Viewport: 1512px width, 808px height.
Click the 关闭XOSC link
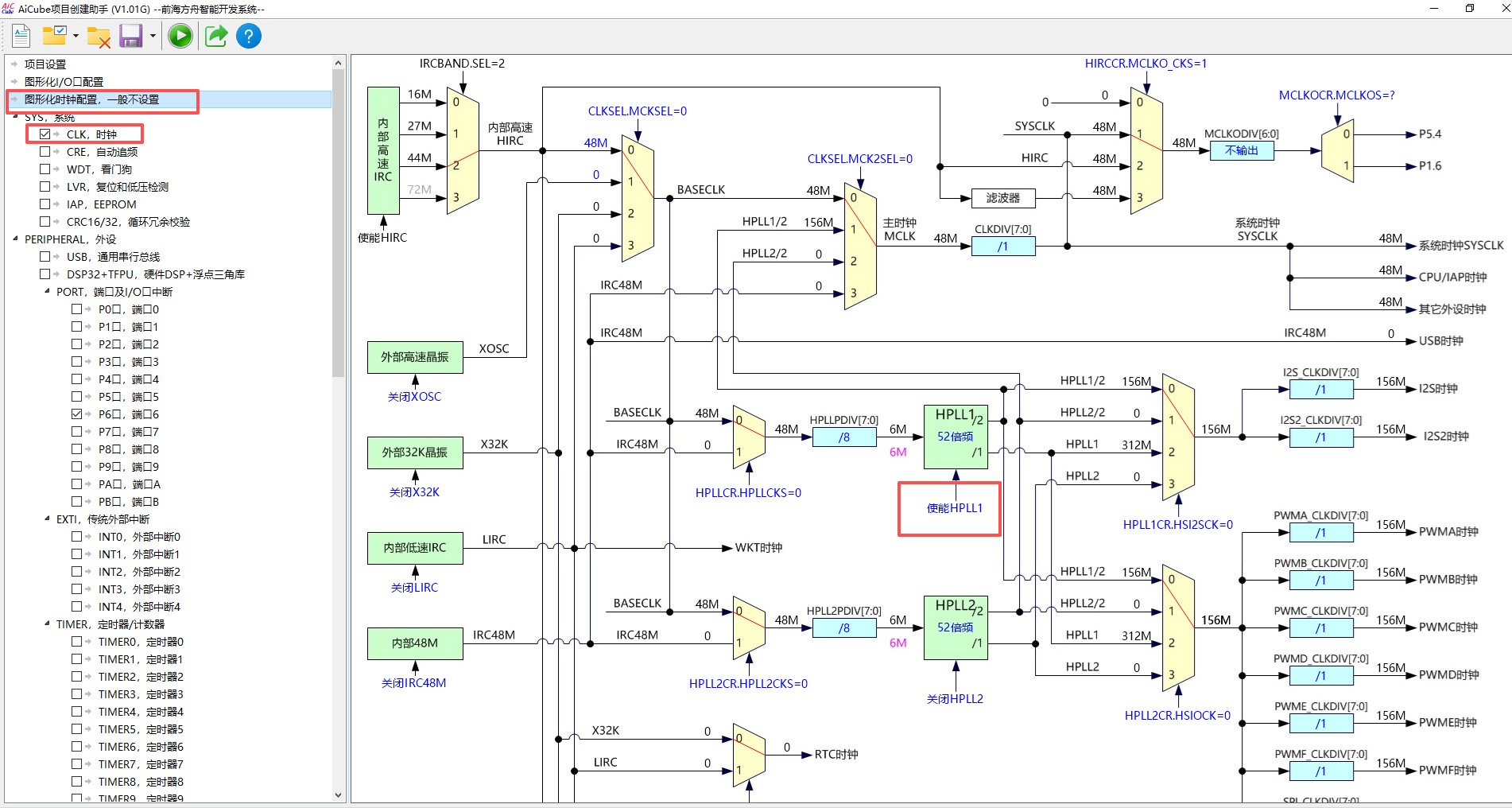tap(414, 397)
